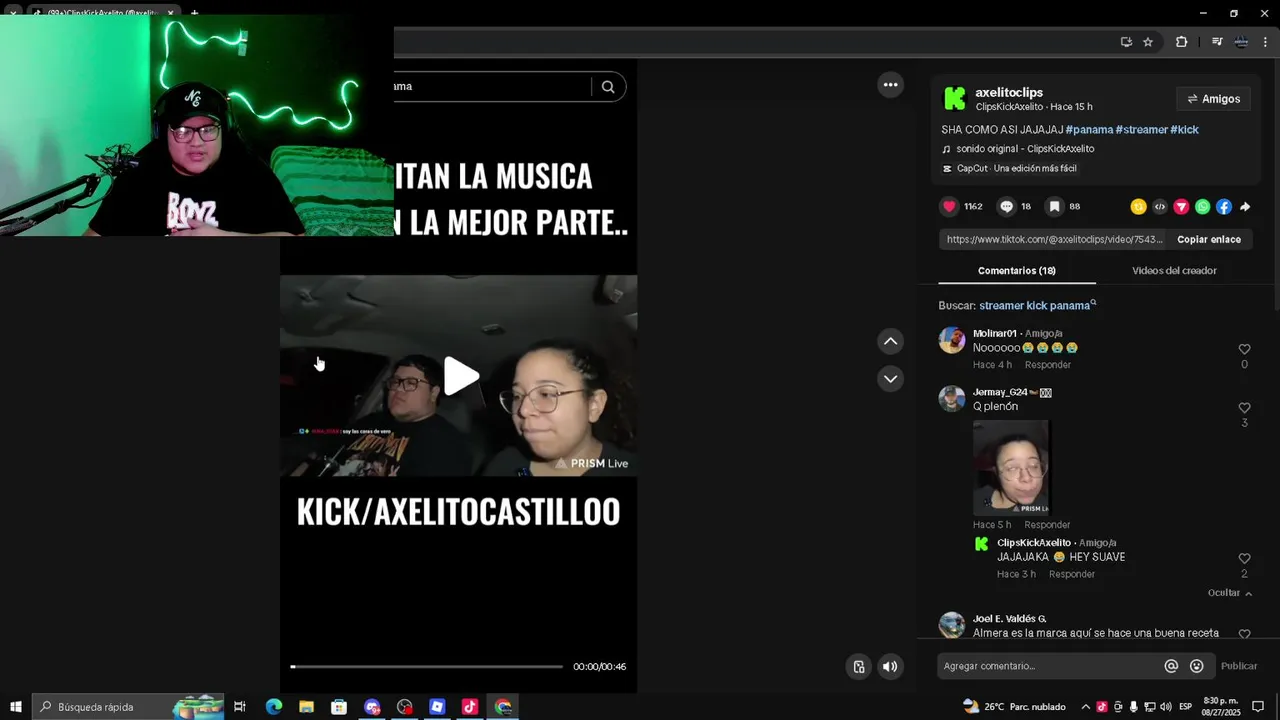Open more share options arrow
The image size is (1280, 720).
(x=1245, y=207)
